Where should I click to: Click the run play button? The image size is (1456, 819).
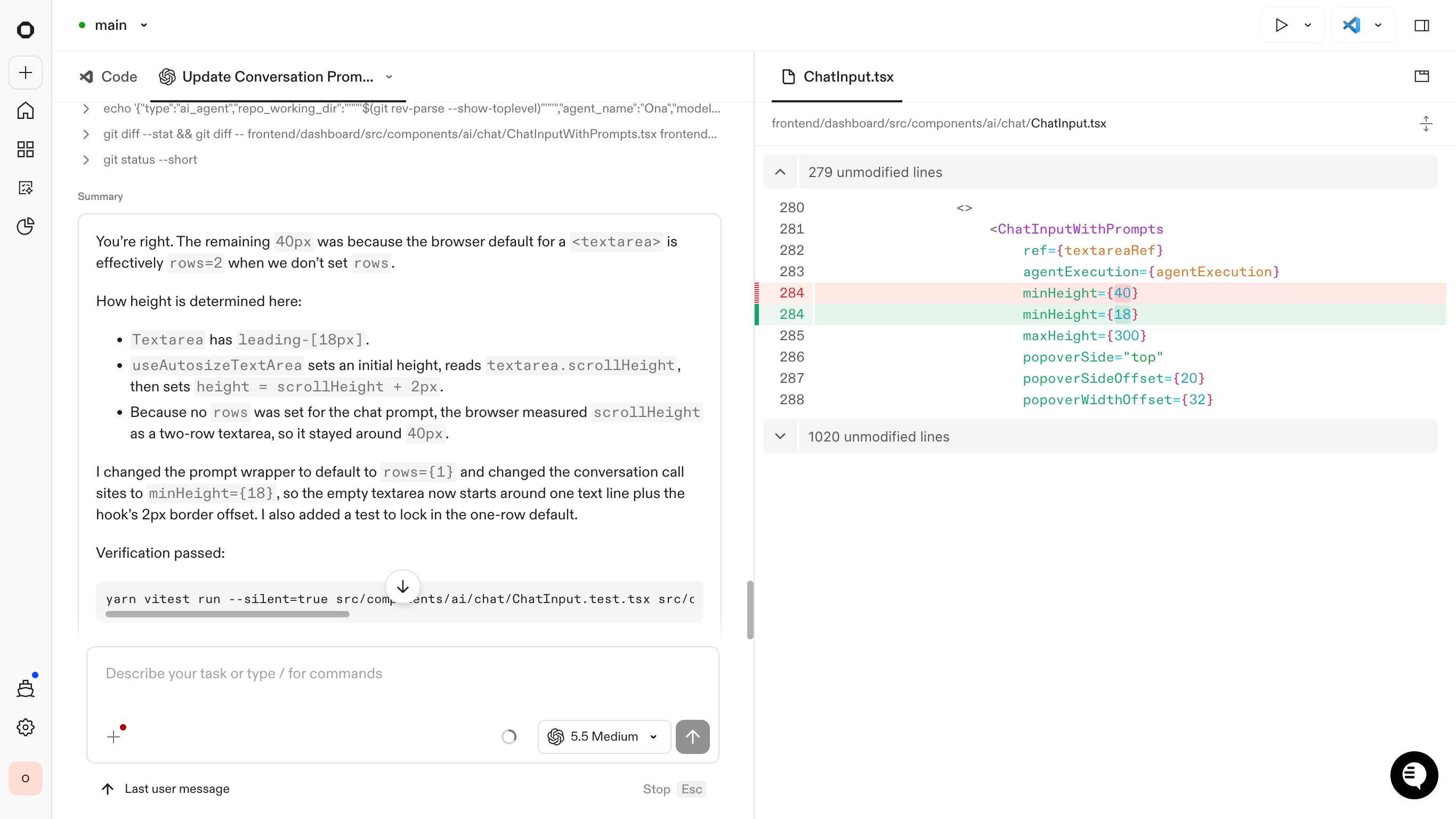click(1281, 26)
